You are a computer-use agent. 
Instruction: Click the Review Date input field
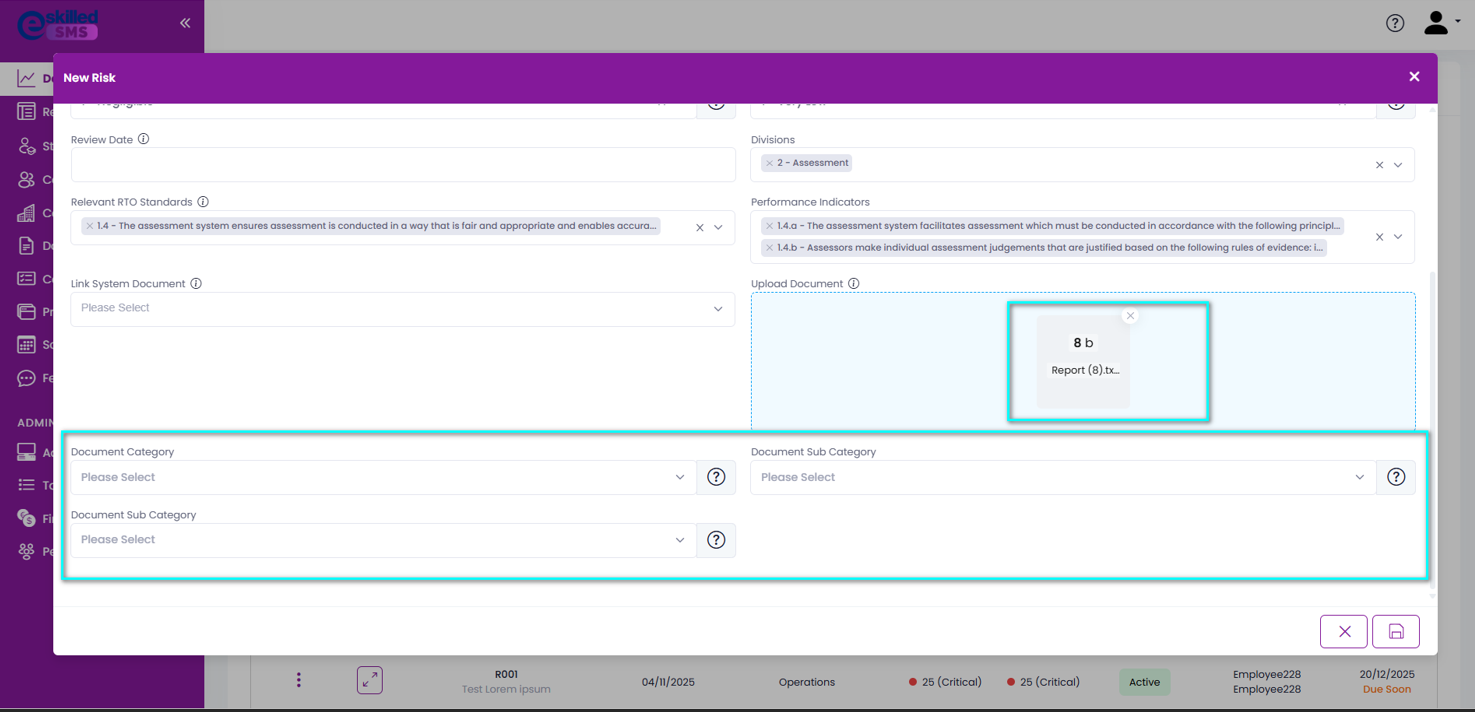[402, 165]
